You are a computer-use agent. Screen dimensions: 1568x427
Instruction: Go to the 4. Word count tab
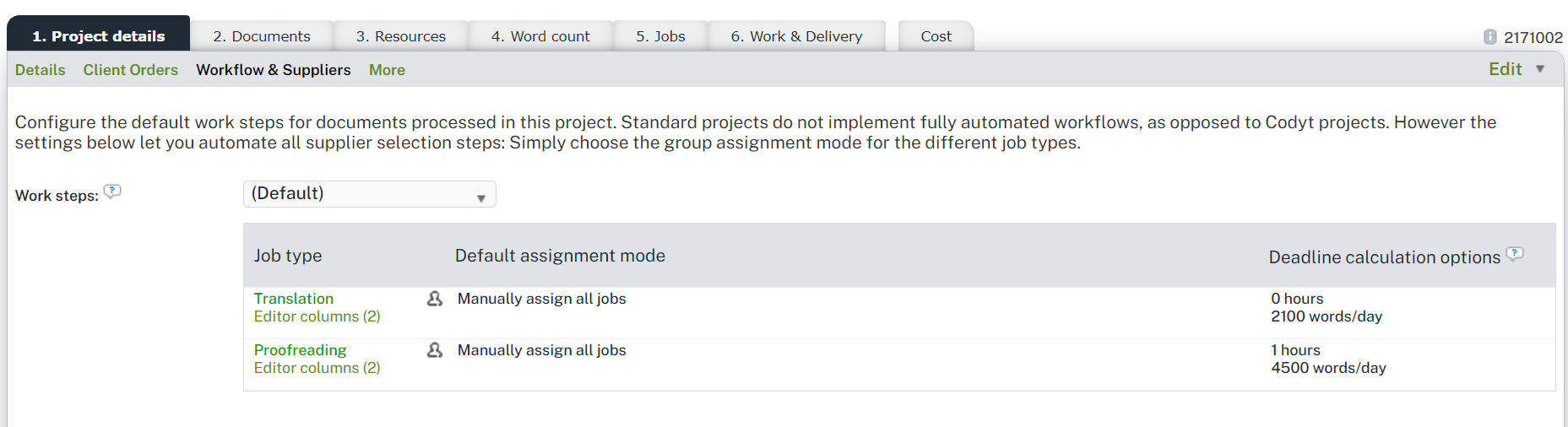tap(540, 36)
